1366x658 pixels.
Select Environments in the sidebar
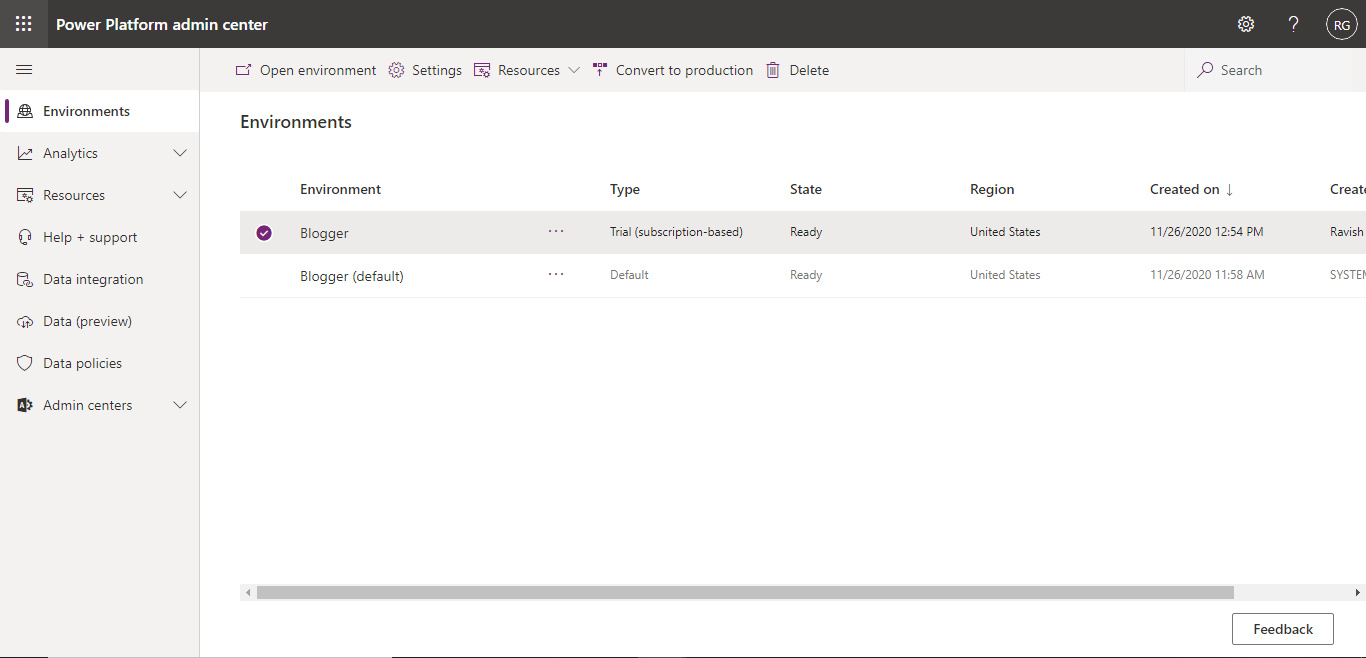[x=86, y=110]
